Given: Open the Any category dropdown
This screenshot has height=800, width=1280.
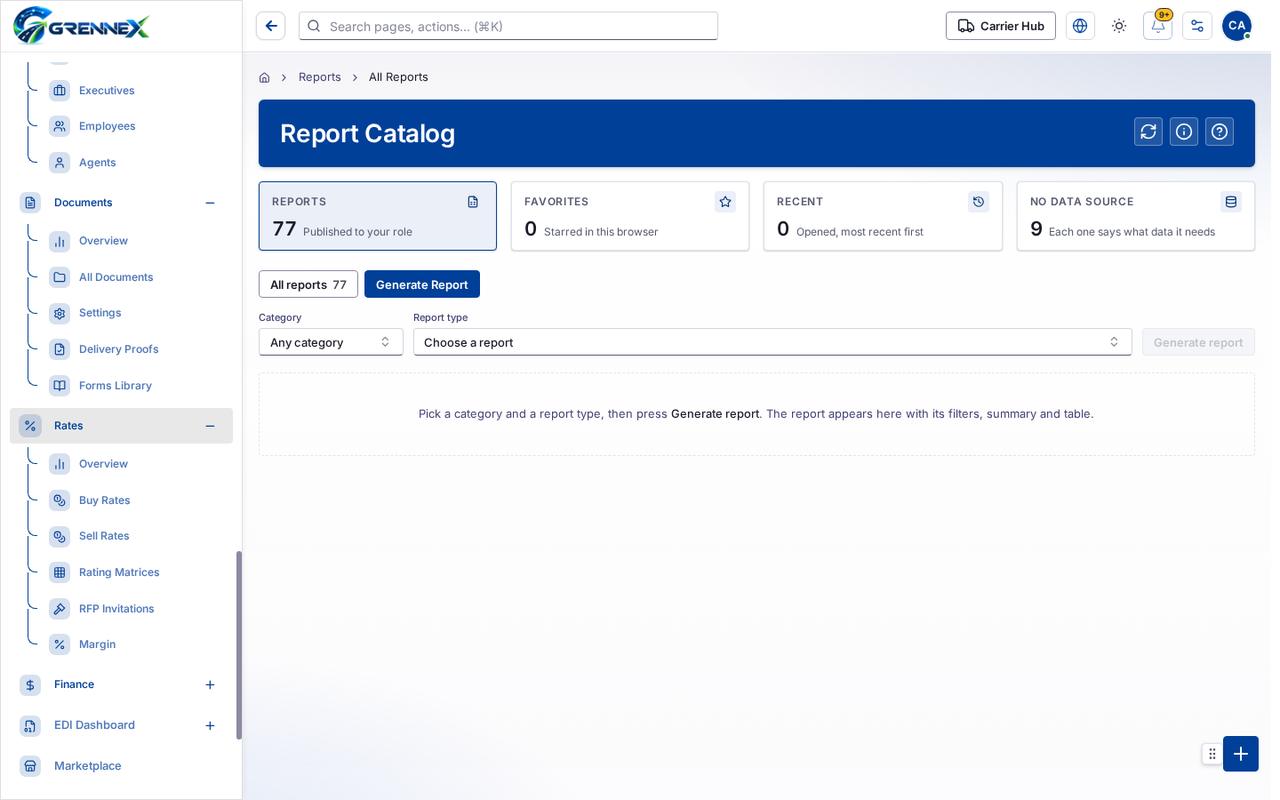Looking at the screenshot, I should 331,342.
